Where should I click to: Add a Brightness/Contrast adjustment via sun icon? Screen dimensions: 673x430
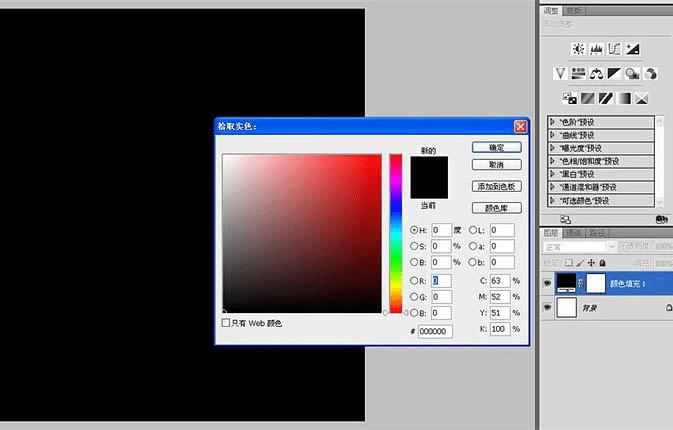(578, 49)
